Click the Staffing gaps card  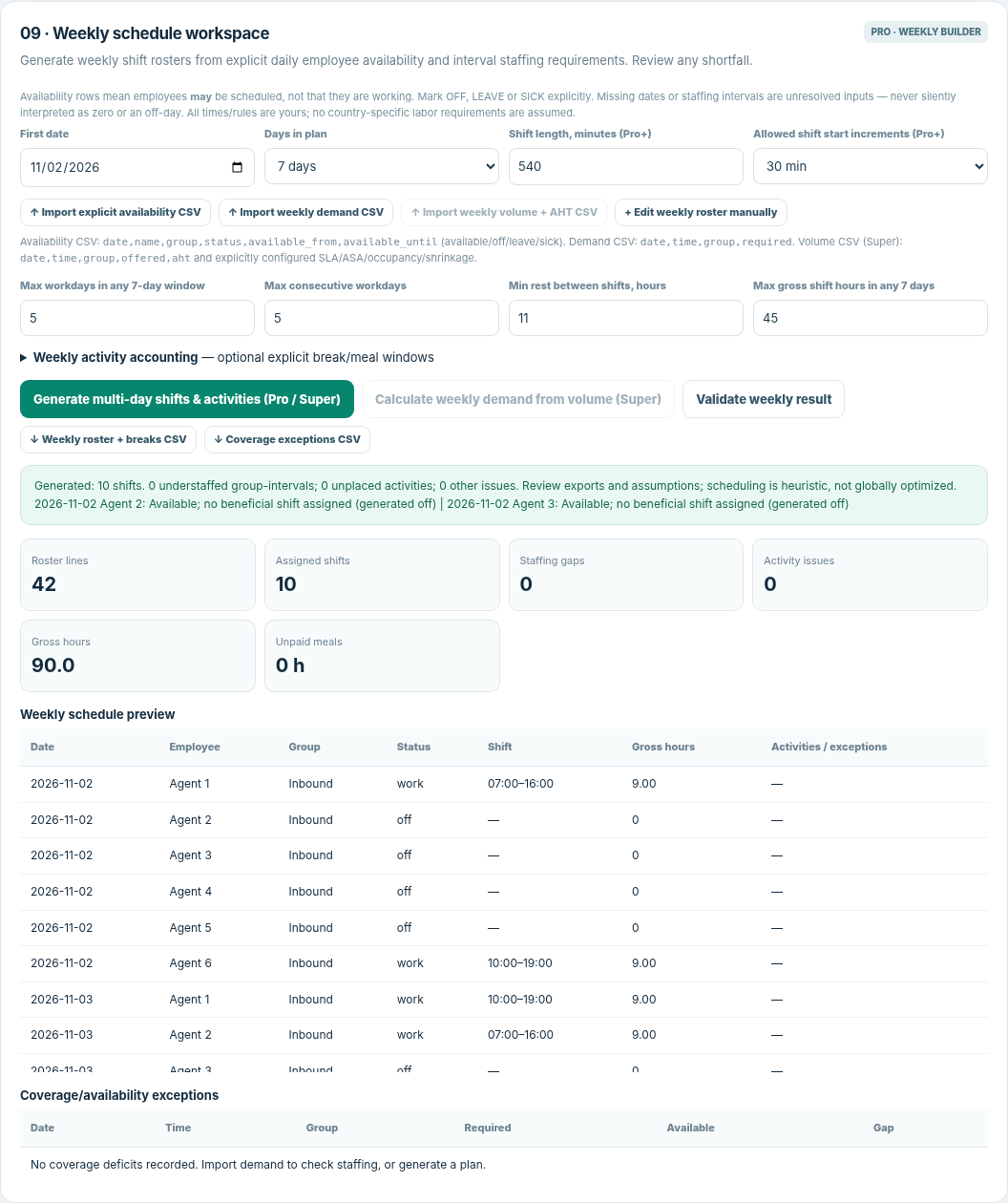(x=626, y=575)
